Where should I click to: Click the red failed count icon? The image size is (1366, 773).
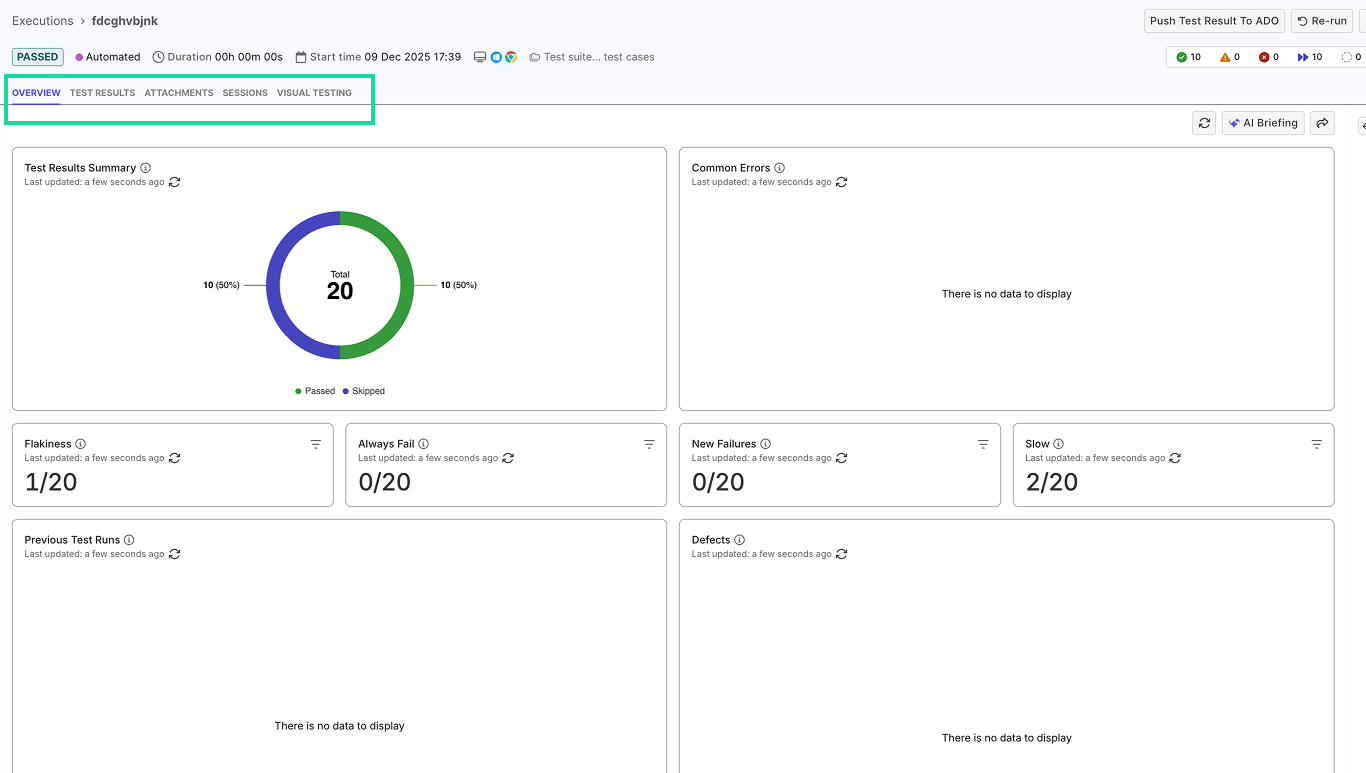click(x=1264, y=57)
